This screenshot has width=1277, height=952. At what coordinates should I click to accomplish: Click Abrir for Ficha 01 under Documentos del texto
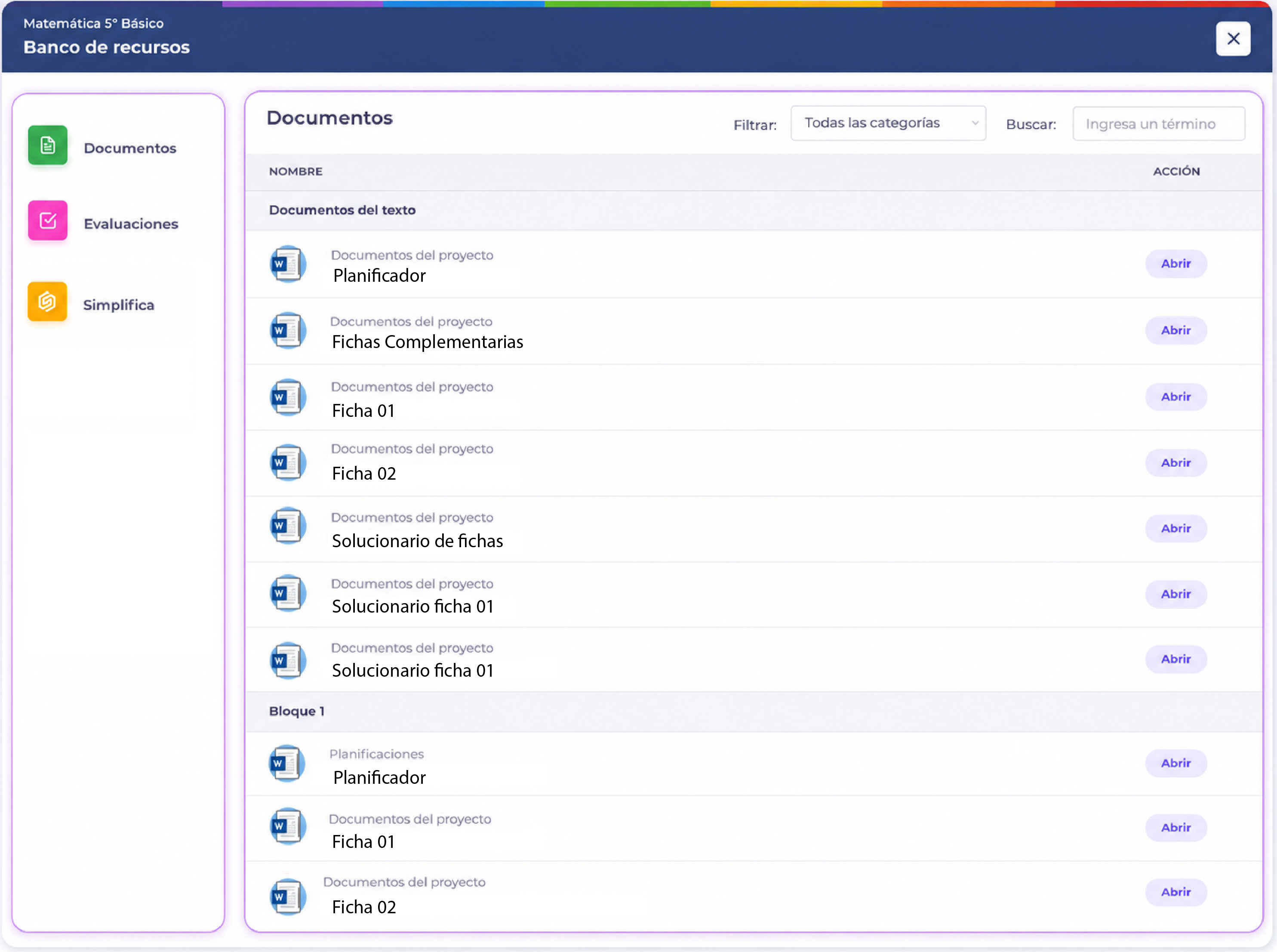[1175, 397]
